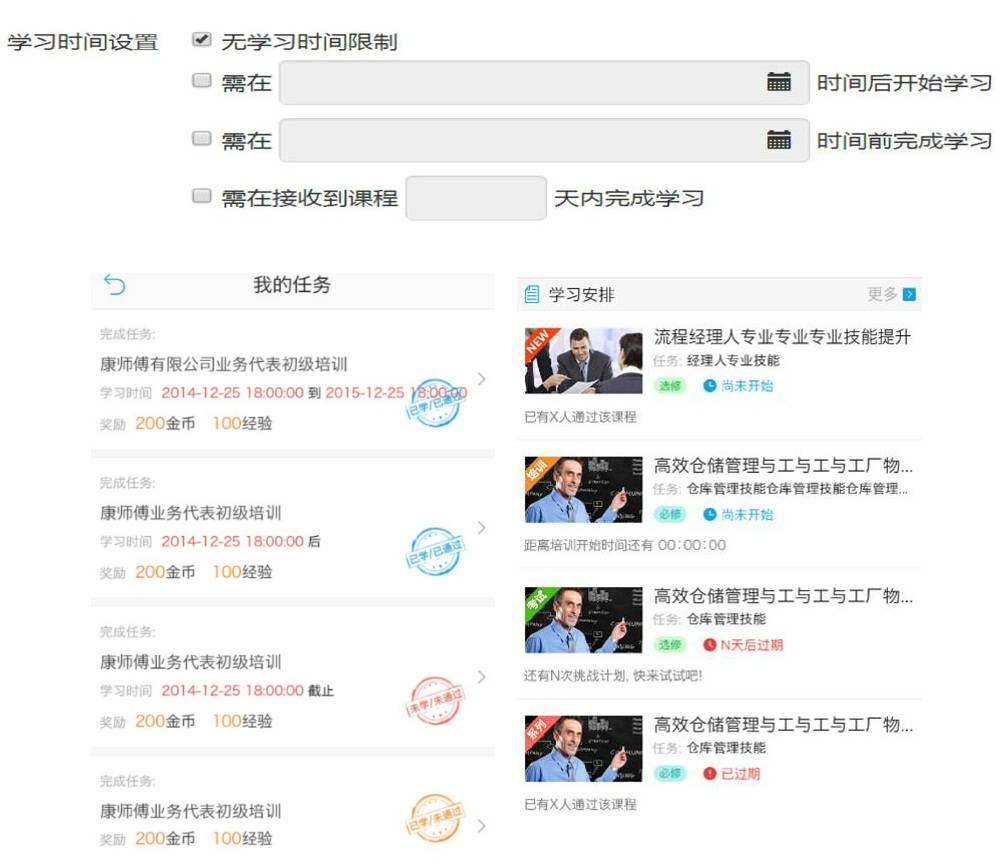The width and height of the screenshot is (999, 868).
Task: Click the red 未学/未通过 stamp icon
Action: coord(435,700)
